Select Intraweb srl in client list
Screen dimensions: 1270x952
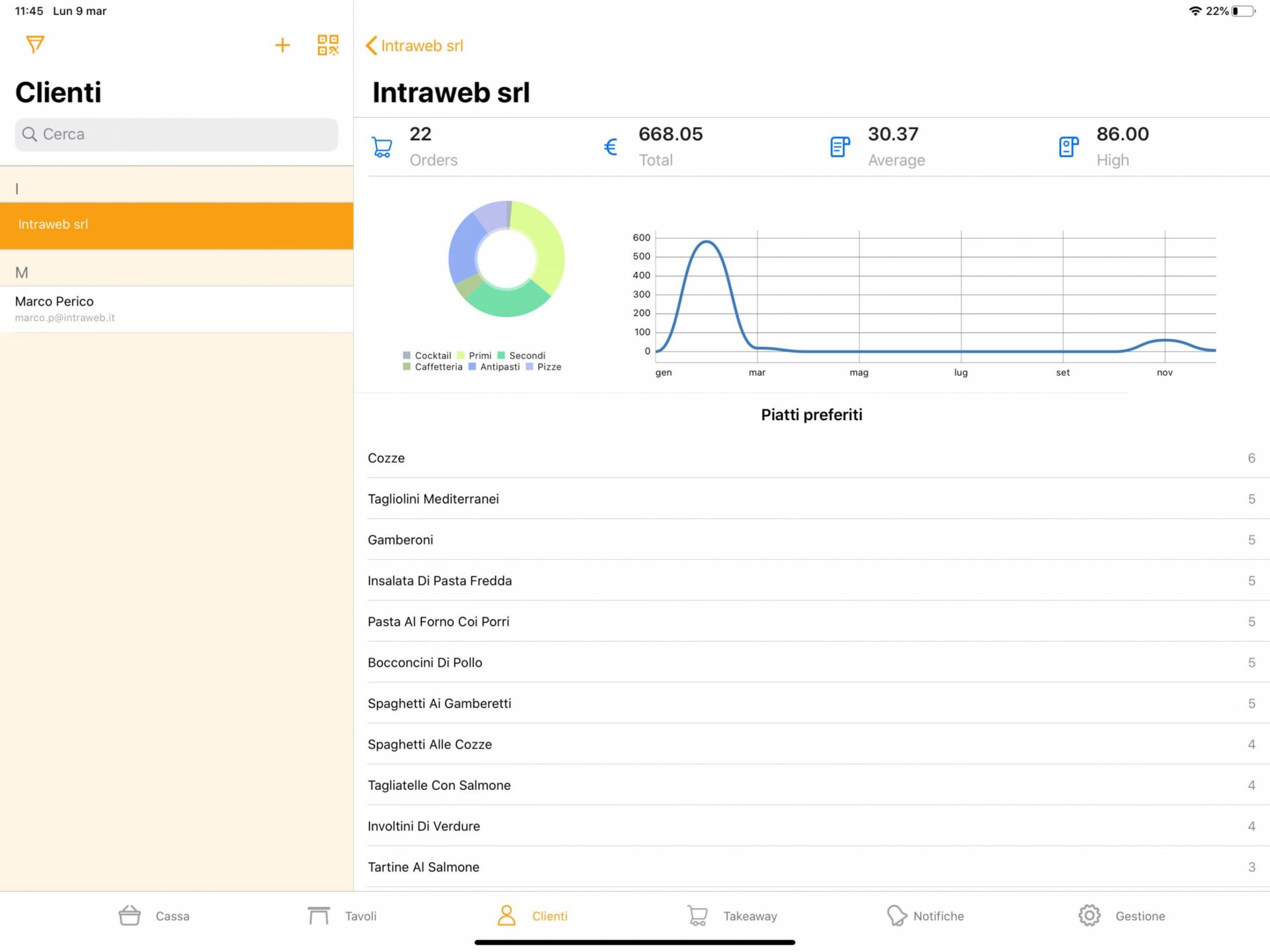click(x=177, y=226)
